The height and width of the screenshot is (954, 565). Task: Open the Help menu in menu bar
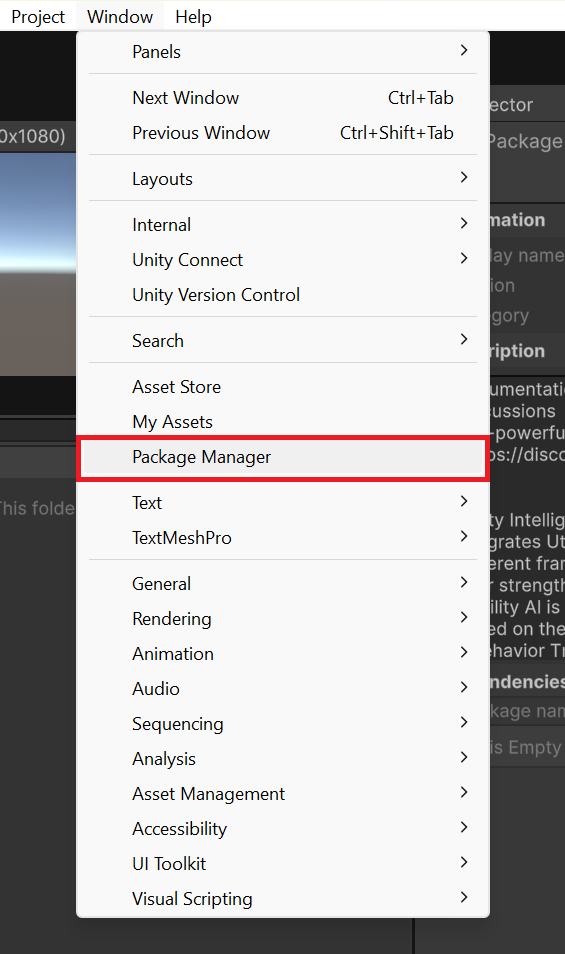pos(193,16)
